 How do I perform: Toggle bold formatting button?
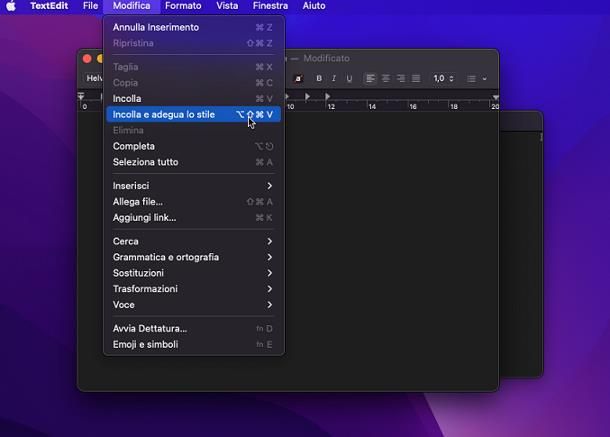[319, 79]
